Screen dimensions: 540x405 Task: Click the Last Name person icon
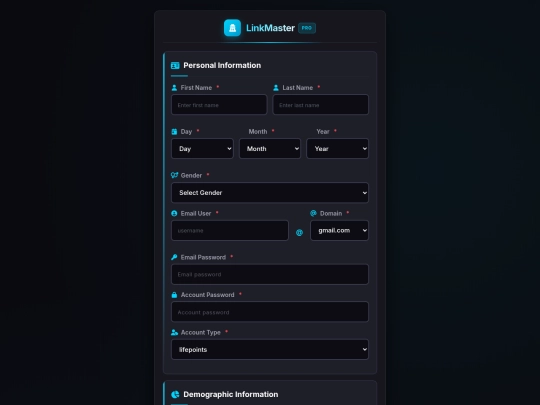(x=276, y=88)
